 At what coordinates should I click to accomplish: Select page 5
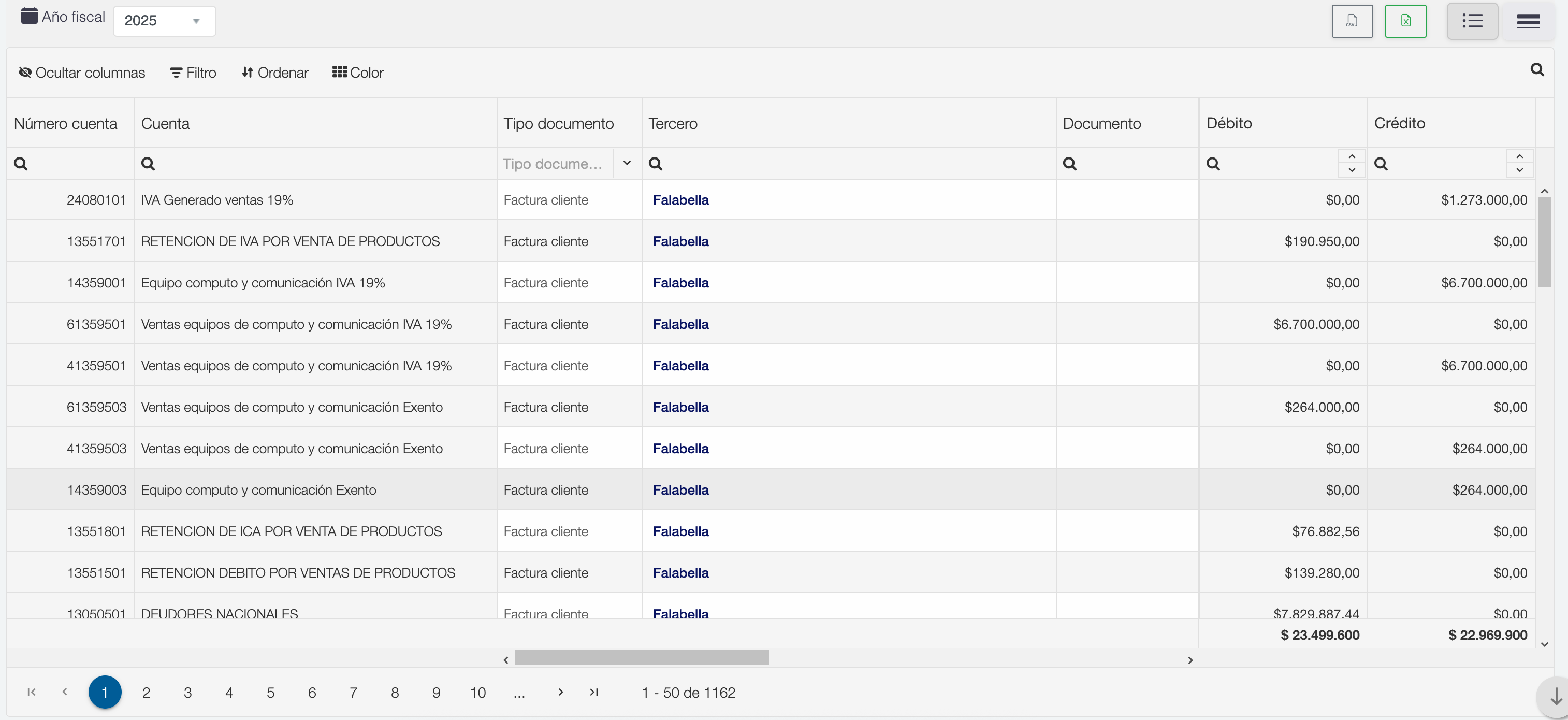pyautogui.click(x=270, y=693)
